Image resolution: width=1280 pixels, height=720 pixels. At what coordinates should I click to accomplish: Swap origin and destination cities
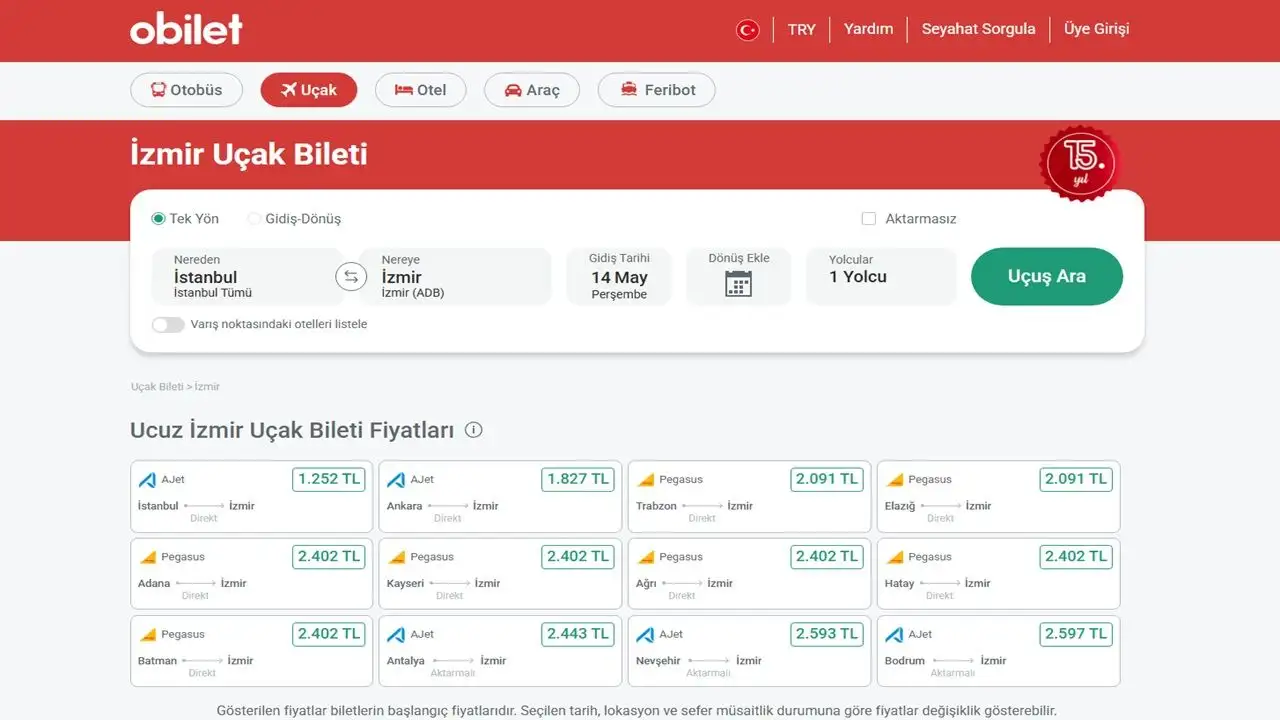click(351, 277)
